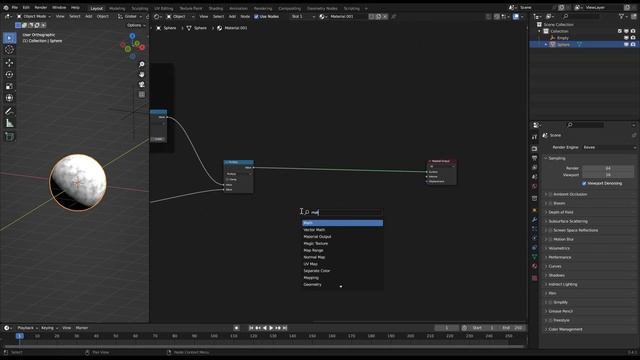This screenshot has width=640, height=360.
Task: Open the Global orientation dropdown
Action: point(129,16)
